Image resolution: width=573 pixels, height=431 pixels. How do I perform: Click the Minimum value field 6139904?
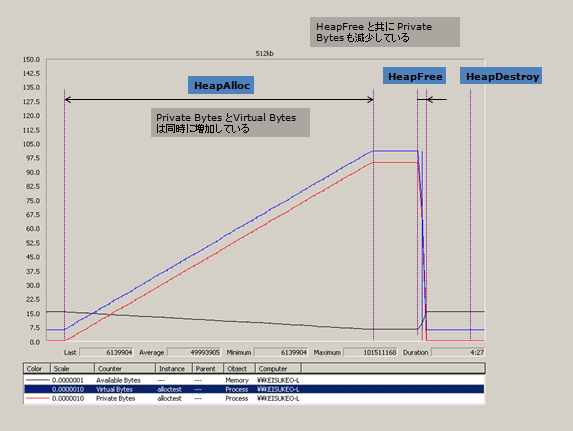coord(281,352)
